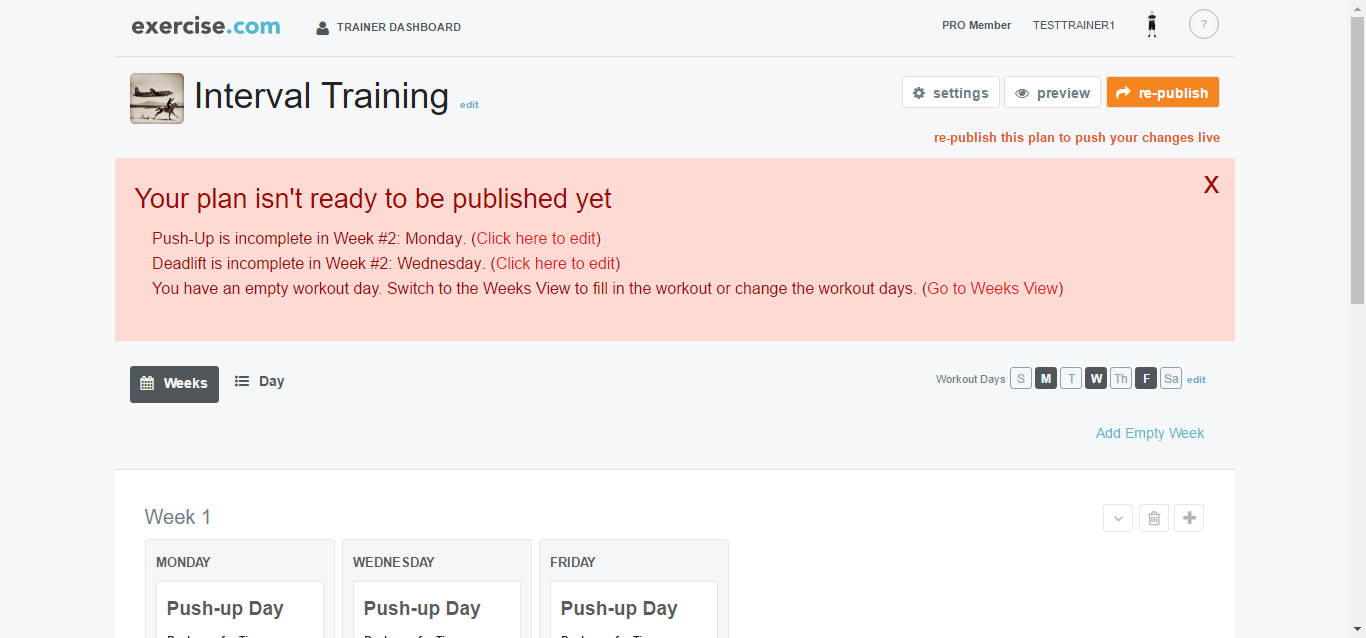Open Trainer Dashboard from header
Image resolution: width=1366 pixels, height=638 pixels.
pyautogui.click(x=389, y=27)
